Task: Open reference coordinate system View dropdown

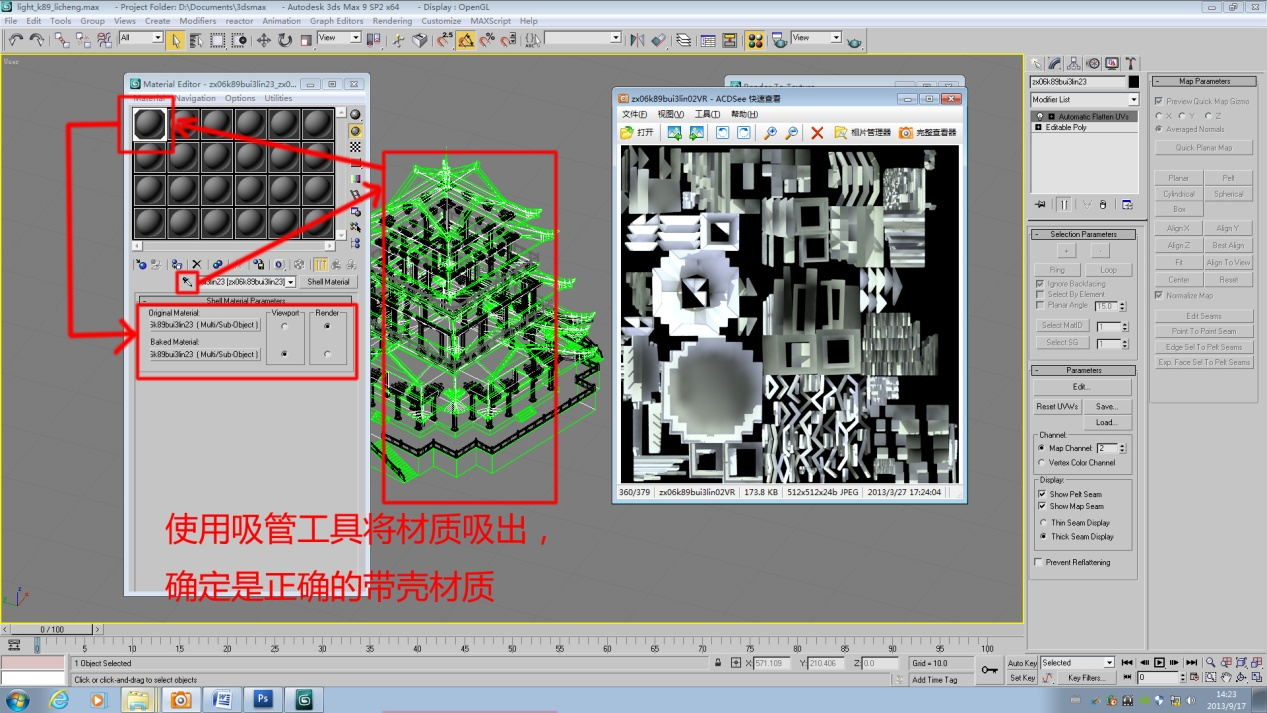Action: (355, 38)
